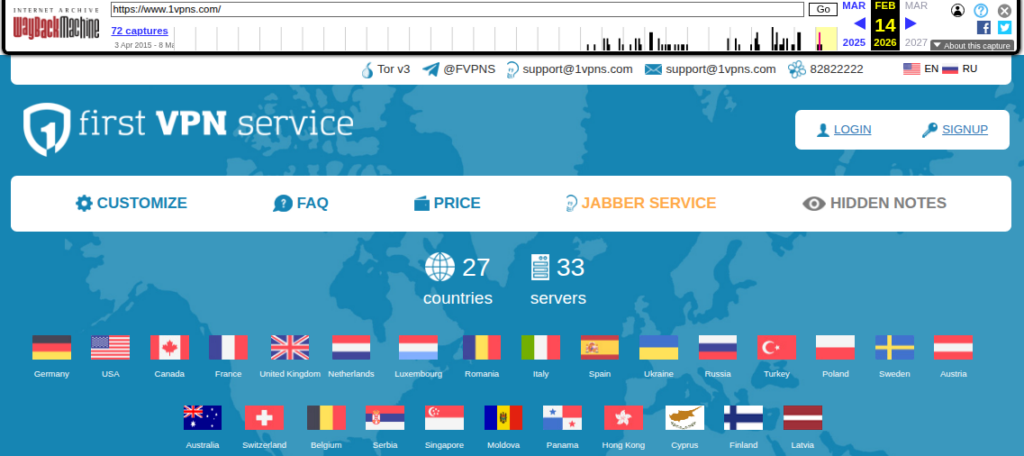Choose the Austria flag

(953, 348)
